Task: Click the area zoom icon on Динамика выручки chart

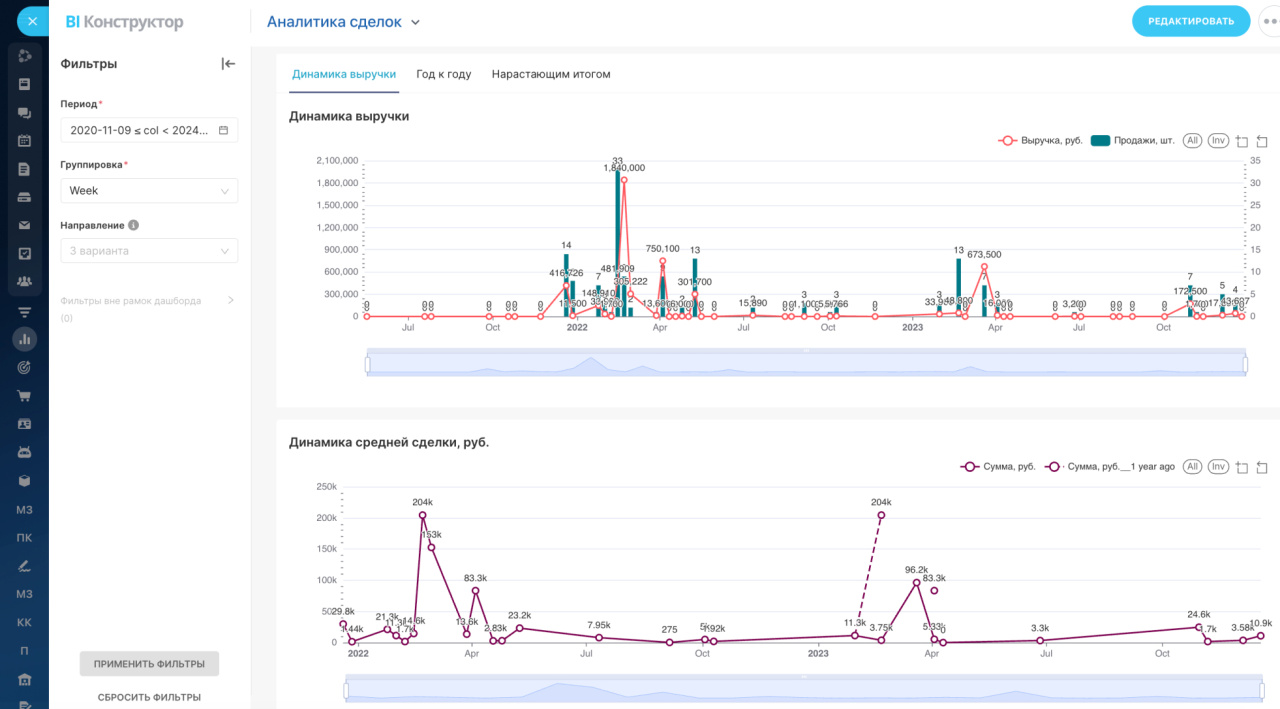Action: coord(1242,141)
